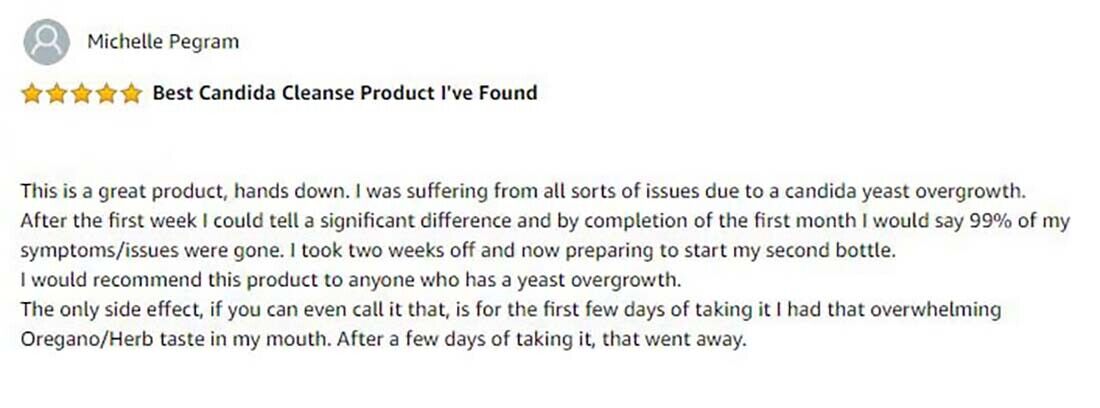Click the second rating star
This screenshot has height=408, width=1100.
(57, 94)
